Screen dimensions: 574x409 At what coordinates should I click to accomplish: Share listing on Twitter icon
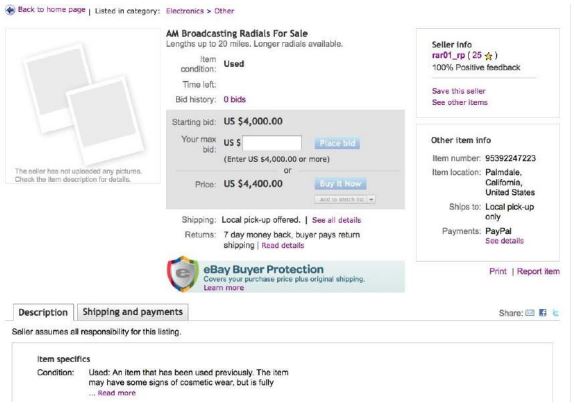(x=556, y=313)
